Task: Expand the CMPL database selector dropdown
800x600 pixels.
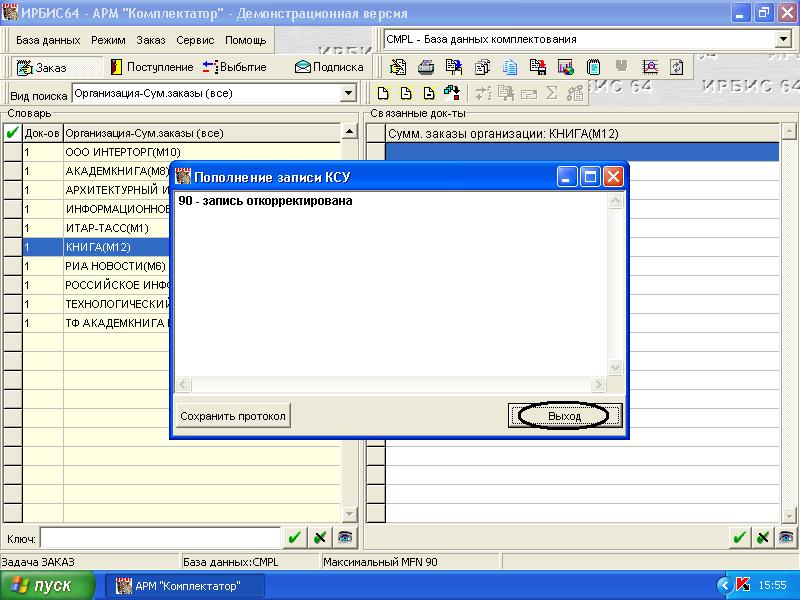Action: 783,39
